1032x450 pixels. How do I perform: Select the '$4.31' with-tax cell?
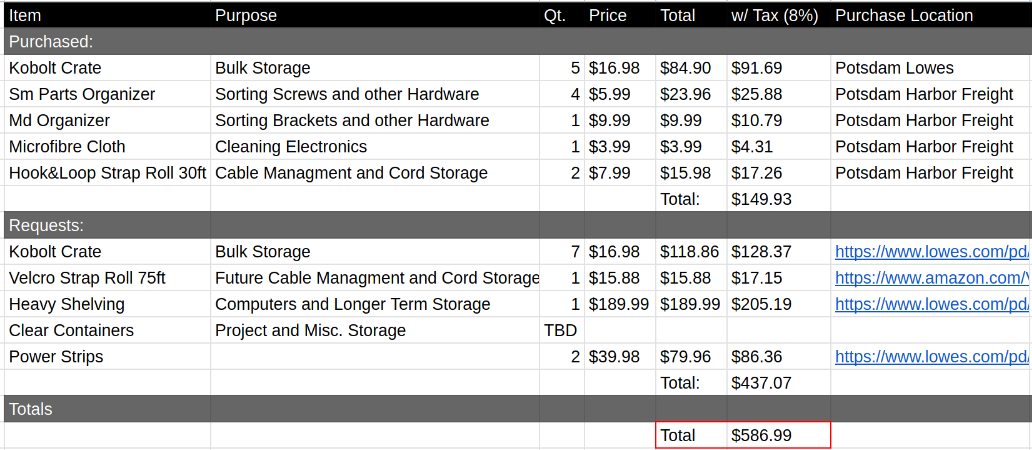[x=779, y=147]
